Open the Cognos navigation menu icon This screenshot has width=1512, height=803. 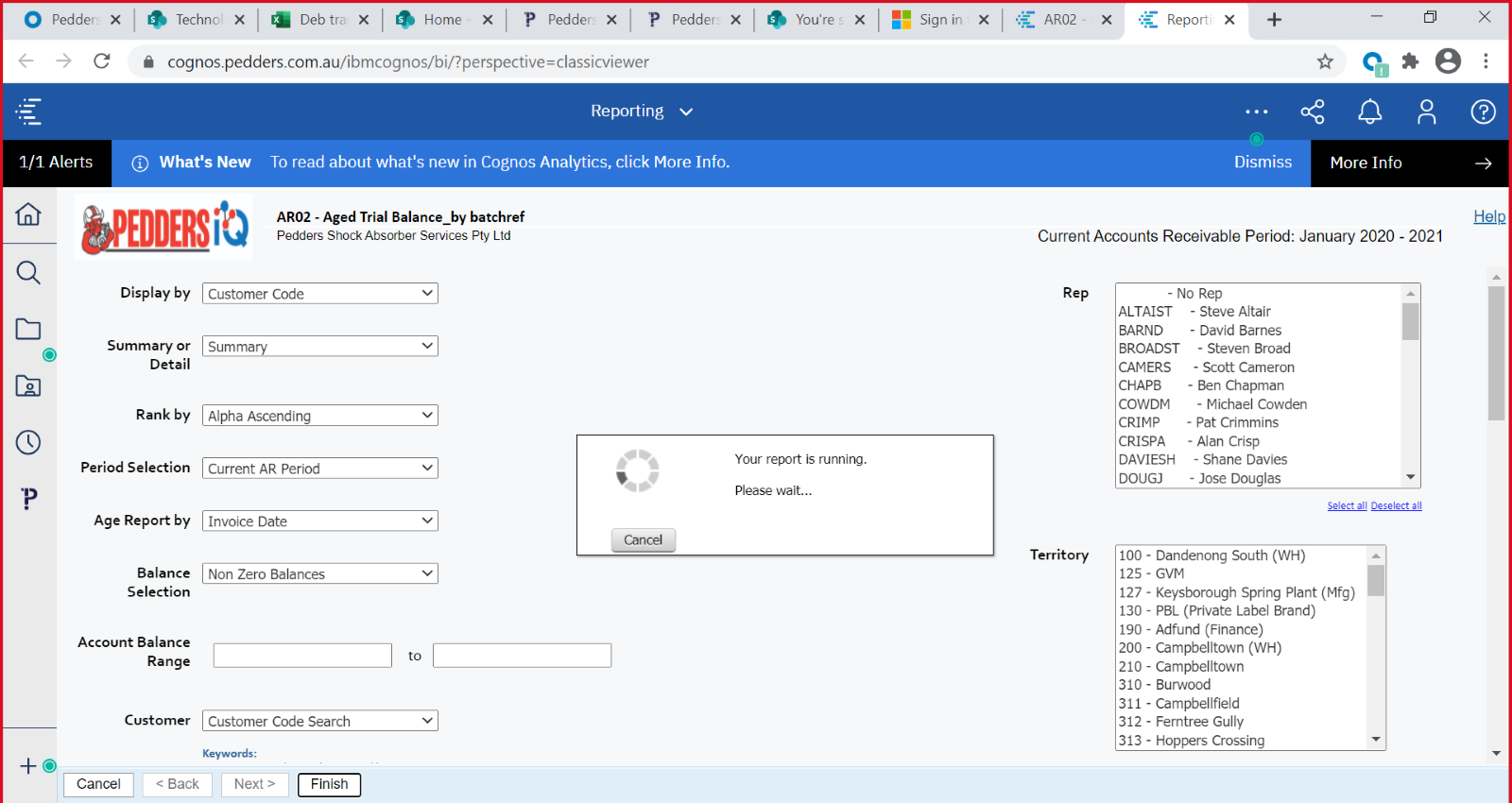click(28, 111)
